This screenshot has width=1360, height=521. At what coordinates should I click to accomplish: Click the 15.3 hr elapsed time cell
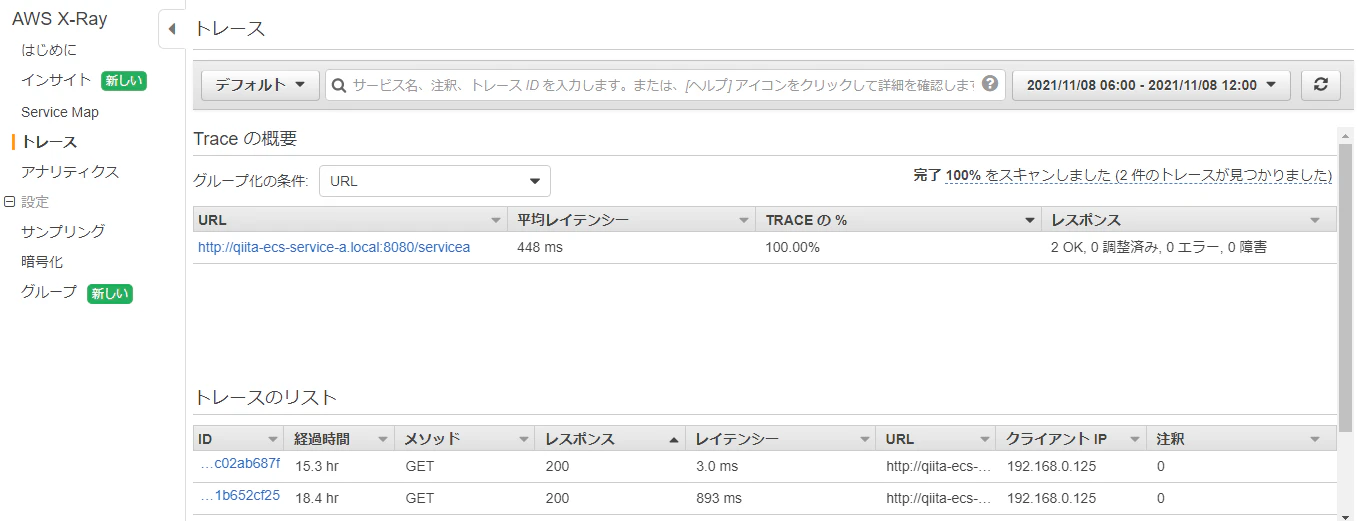point(317,467)
